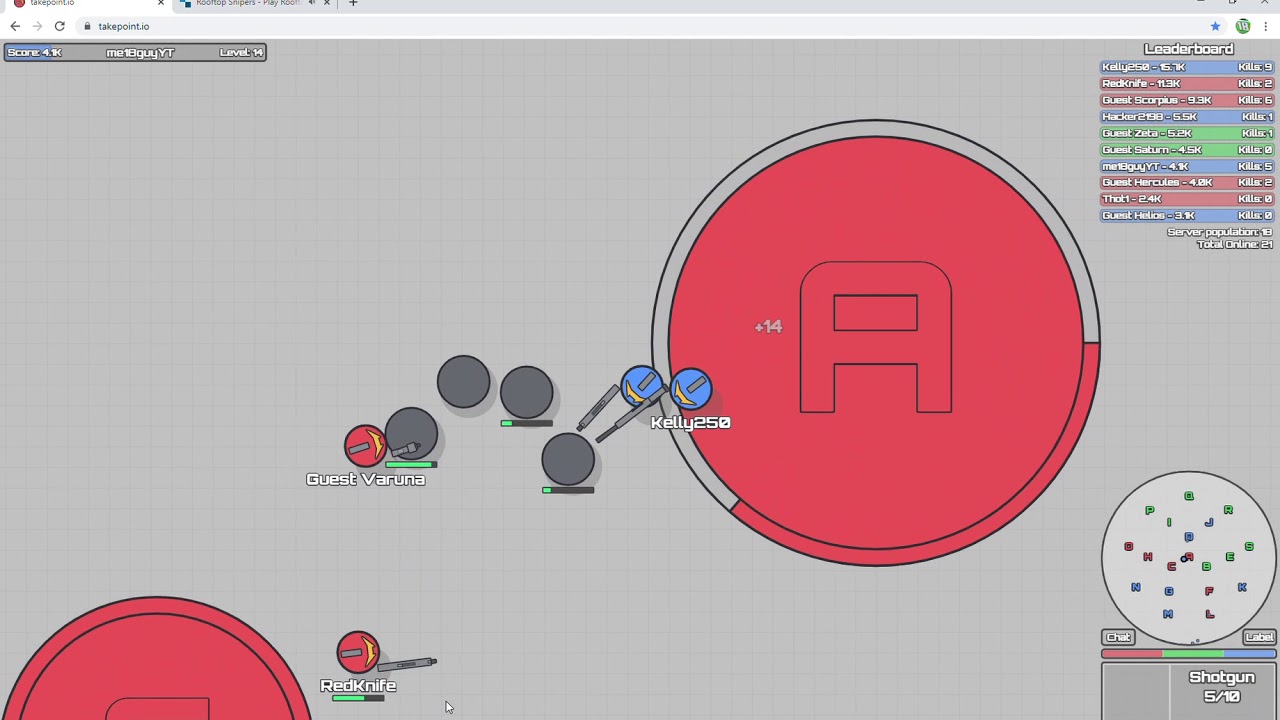Open the Chat button
The height and width of the screenshot is (720, 1280).
pos(1118,637)
